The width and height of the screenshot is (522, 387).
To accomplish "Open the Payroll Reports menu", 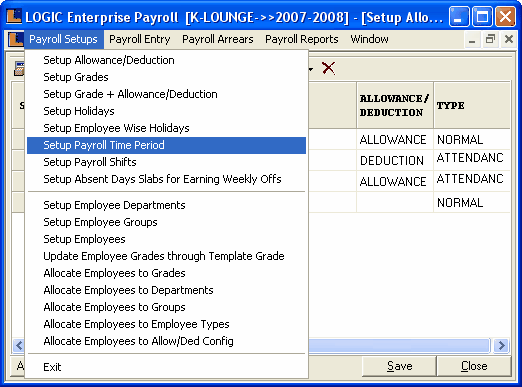I will (302, 39).
